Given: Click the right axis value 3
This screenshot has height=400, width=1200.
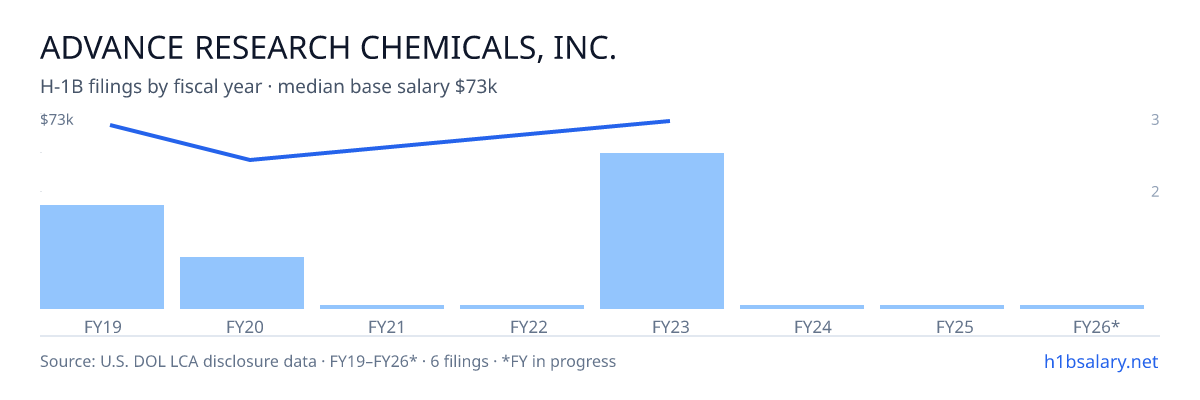Looking at the screenshot, I should pyautogui.click(x=1155, y=120).
